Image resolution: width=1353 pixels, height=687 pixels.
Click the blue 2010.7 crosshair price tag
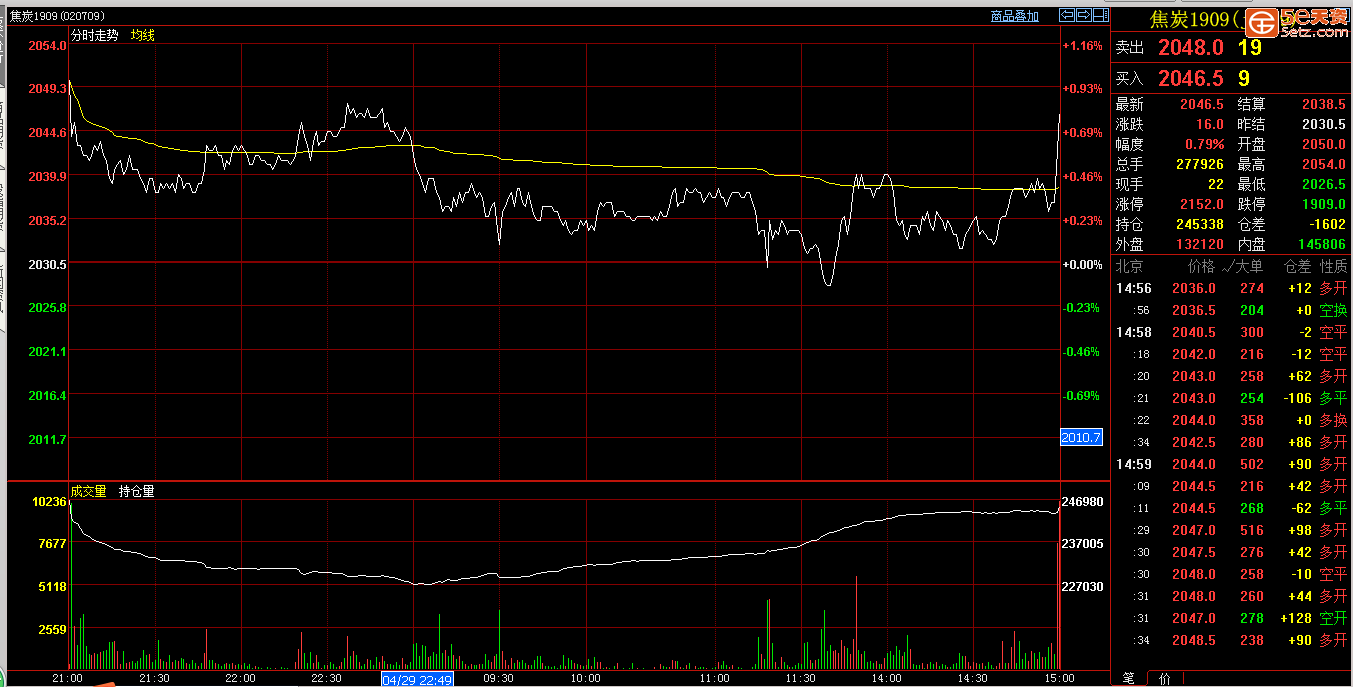click(1081, 437)
